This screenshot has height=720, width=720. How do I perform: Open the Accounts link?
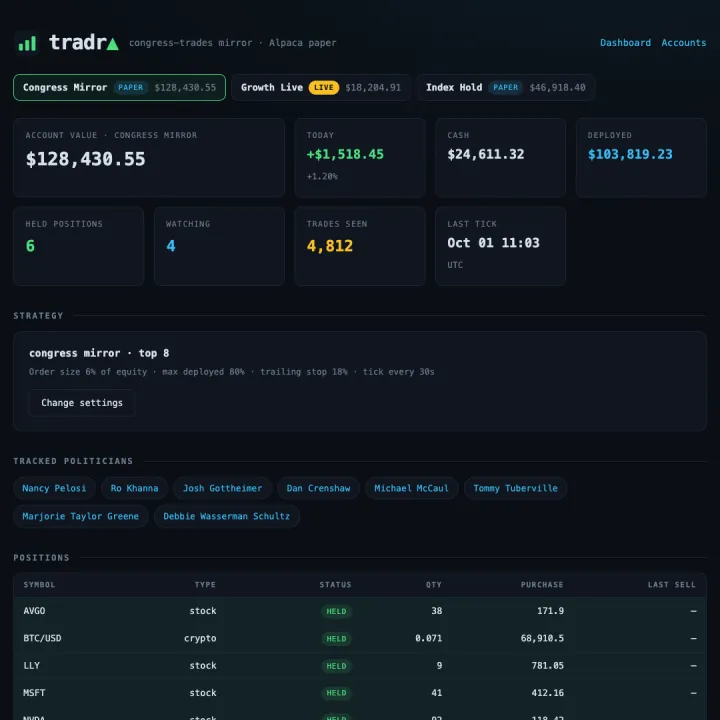[683, 43]
